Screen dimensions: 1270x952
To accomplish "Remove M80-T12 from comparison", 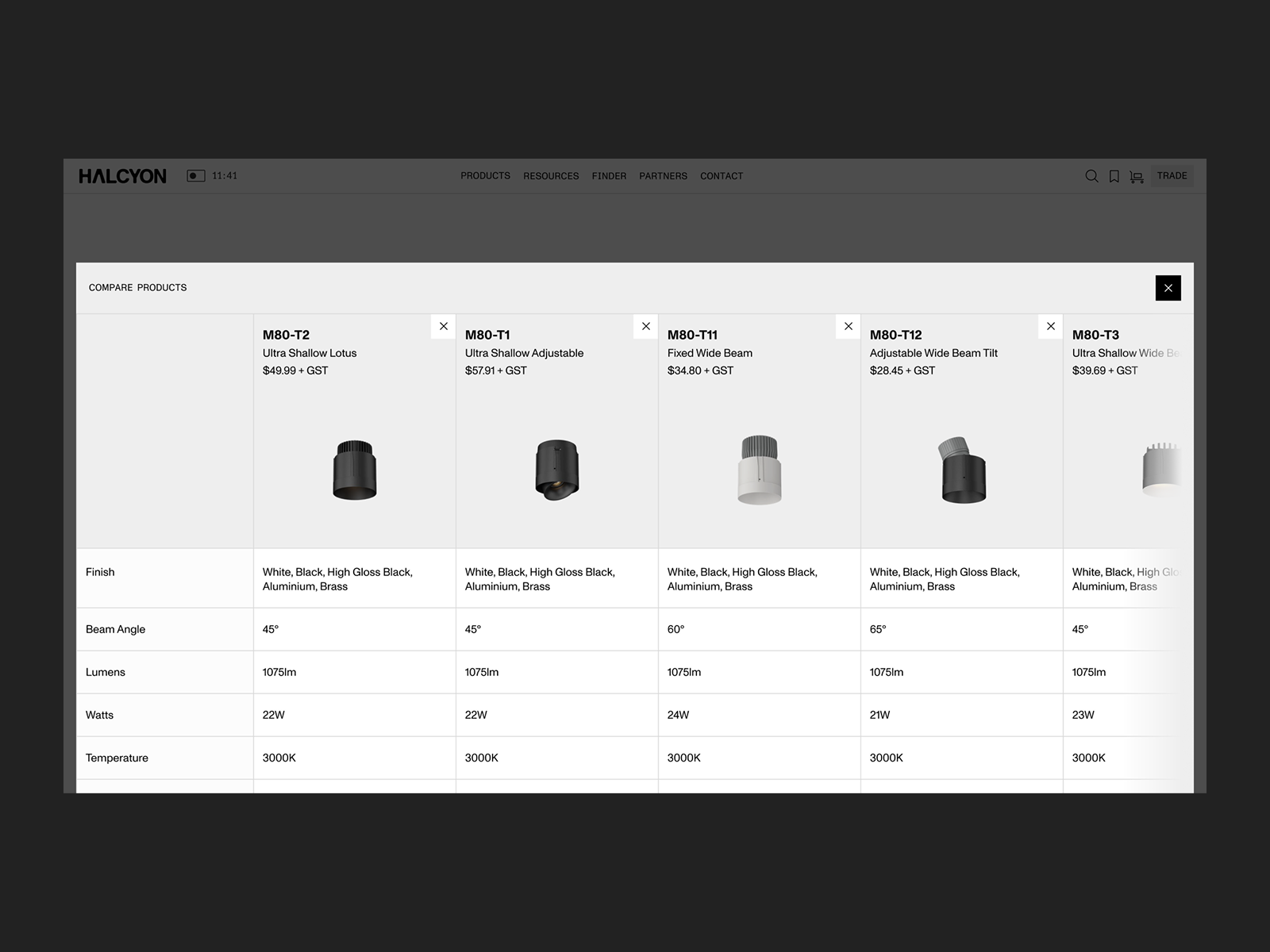I will pos(1051,326).
